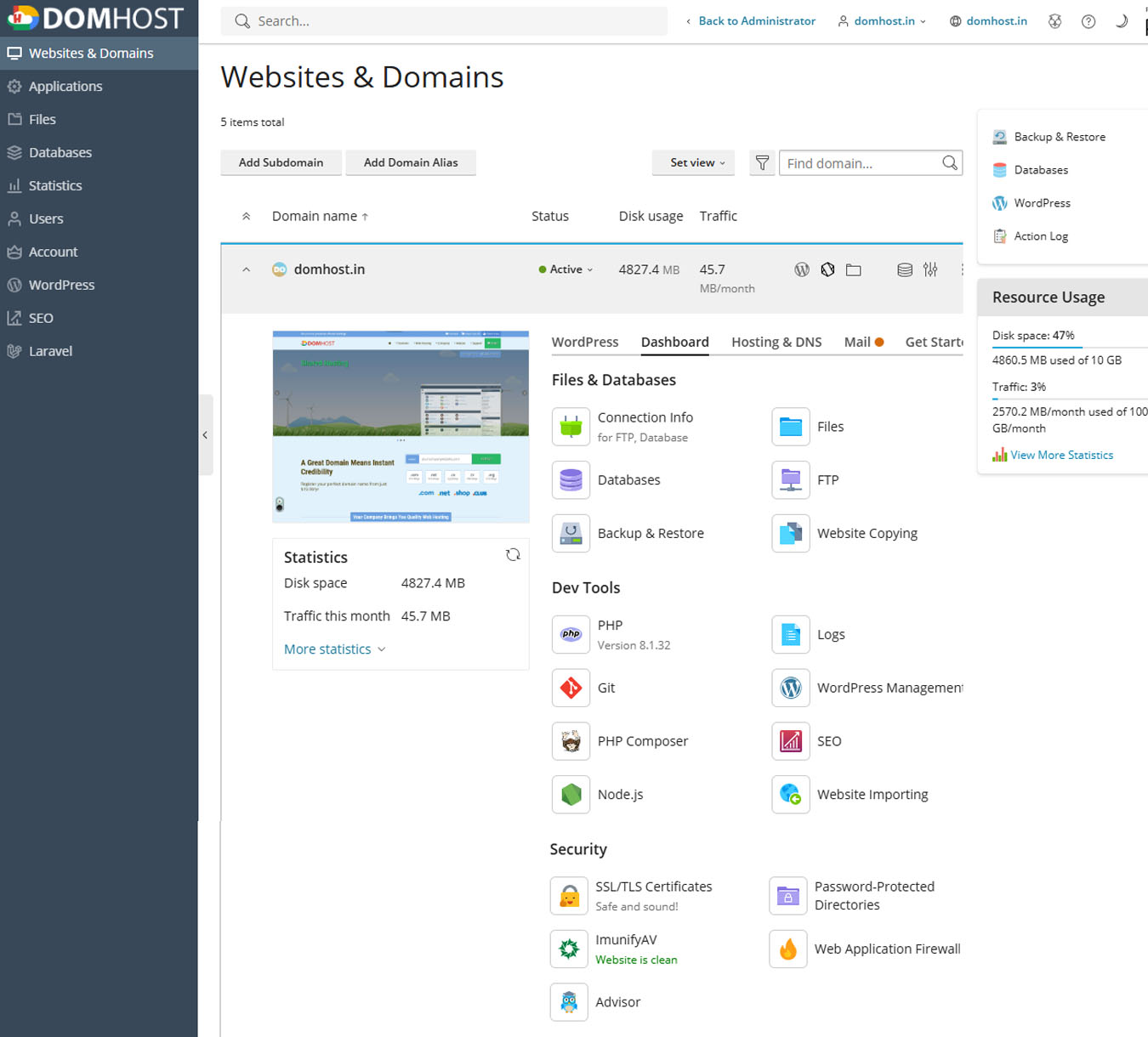This screenshot has height=1037, width=1148.
Task: Open domhost.in domain name link
Action: (329, 269)
